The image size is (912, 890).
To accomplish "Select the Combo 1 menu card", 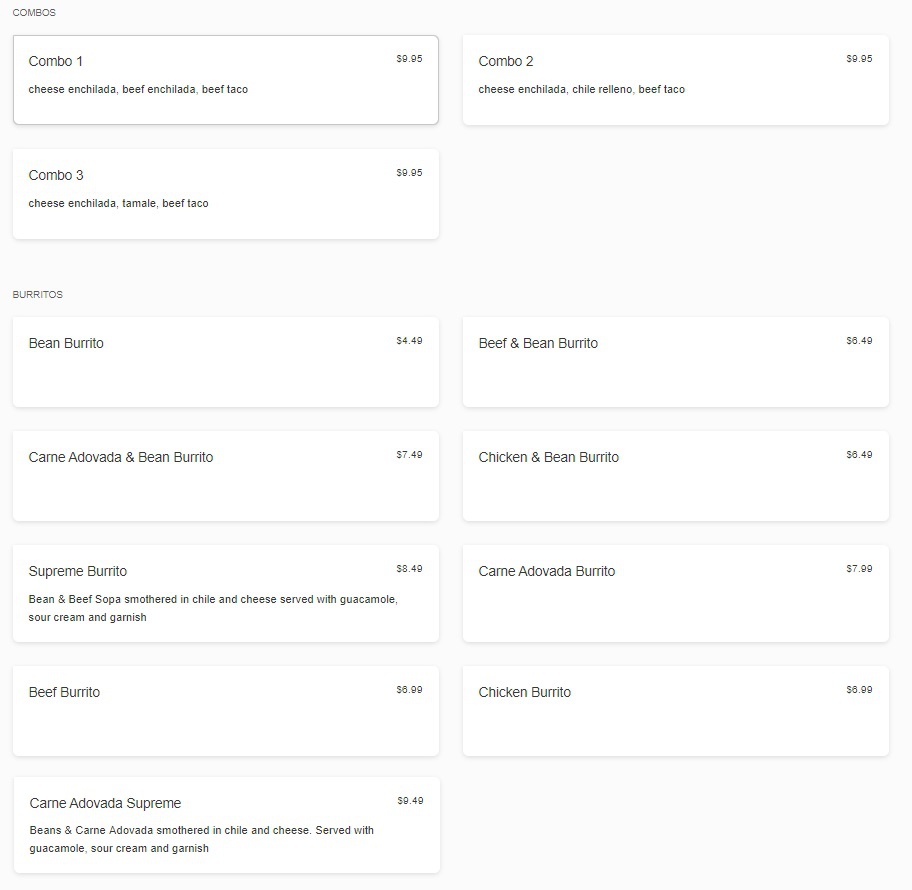I will click(x=225, y=80).
